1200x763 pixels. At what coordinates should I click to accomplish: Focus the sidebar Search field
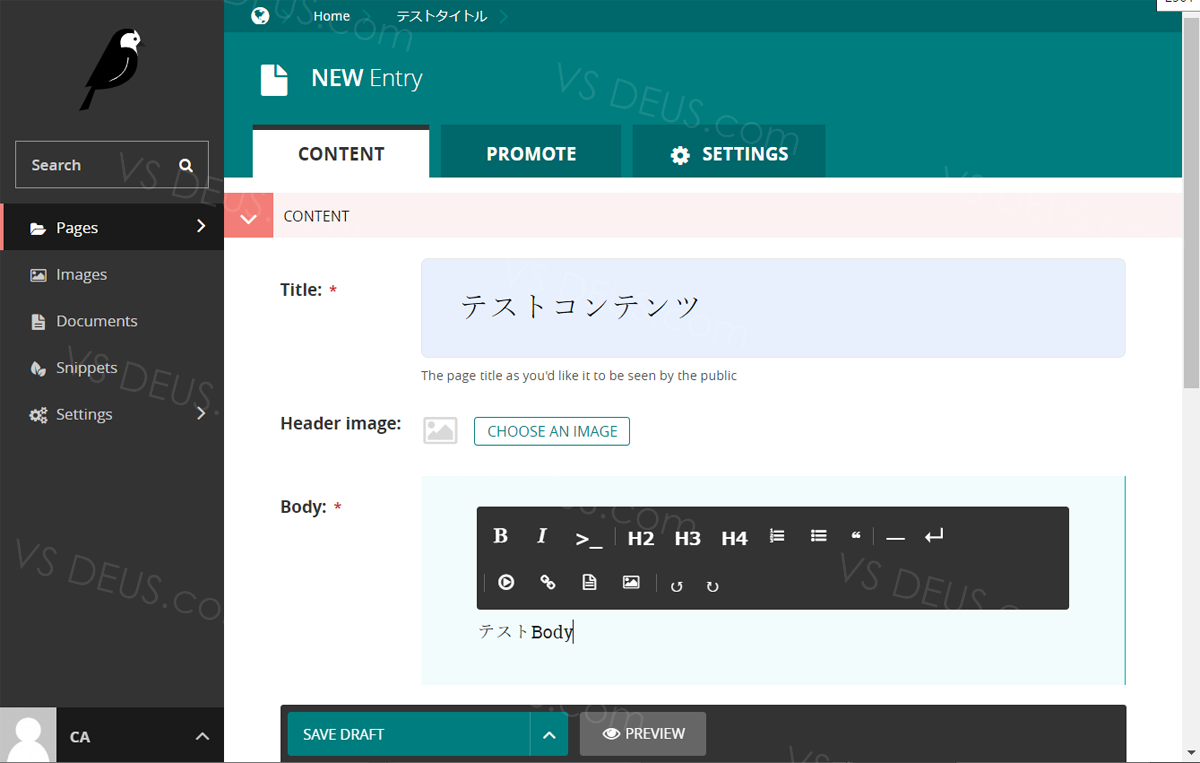(112, 165)
